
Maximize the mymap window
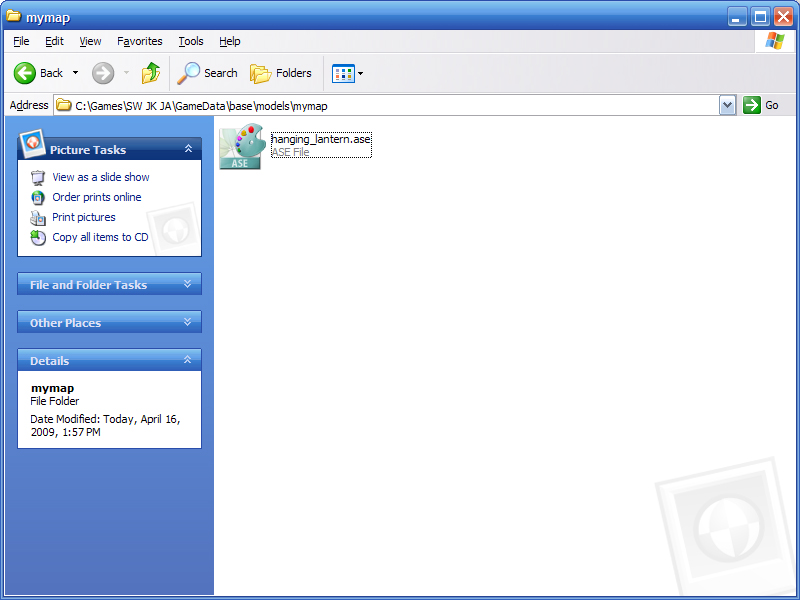click(760, 17)
